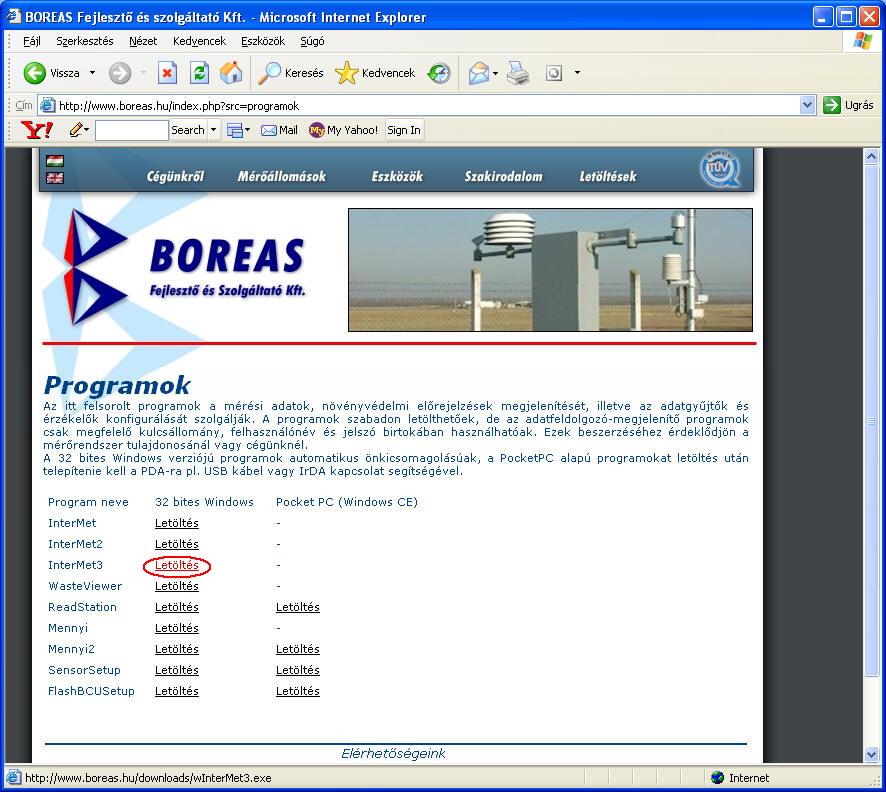This screenshot has width=886, height=792.
Task: Click the Vissza back arrow icon
Action: [x=34, y=73]
